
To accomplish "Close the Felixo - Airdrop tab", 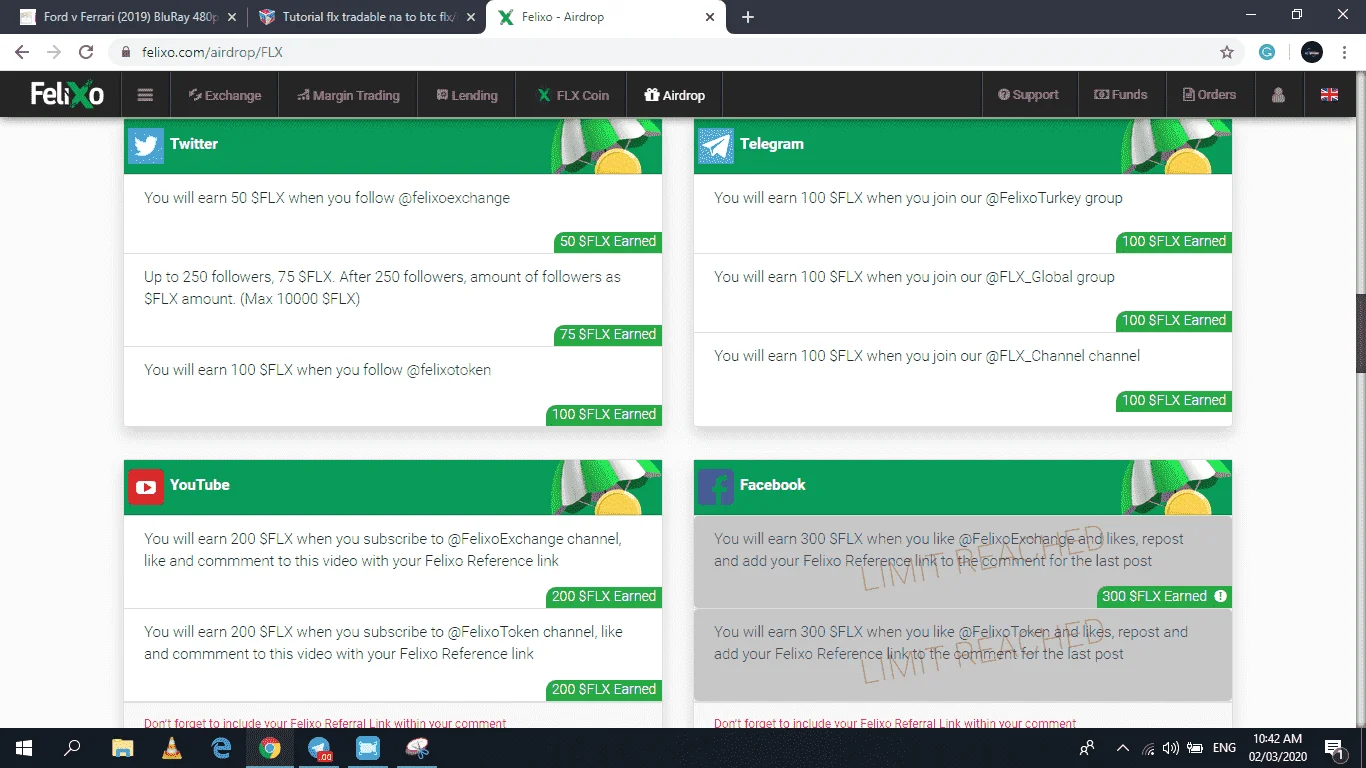I will click(x=710, y=17).
